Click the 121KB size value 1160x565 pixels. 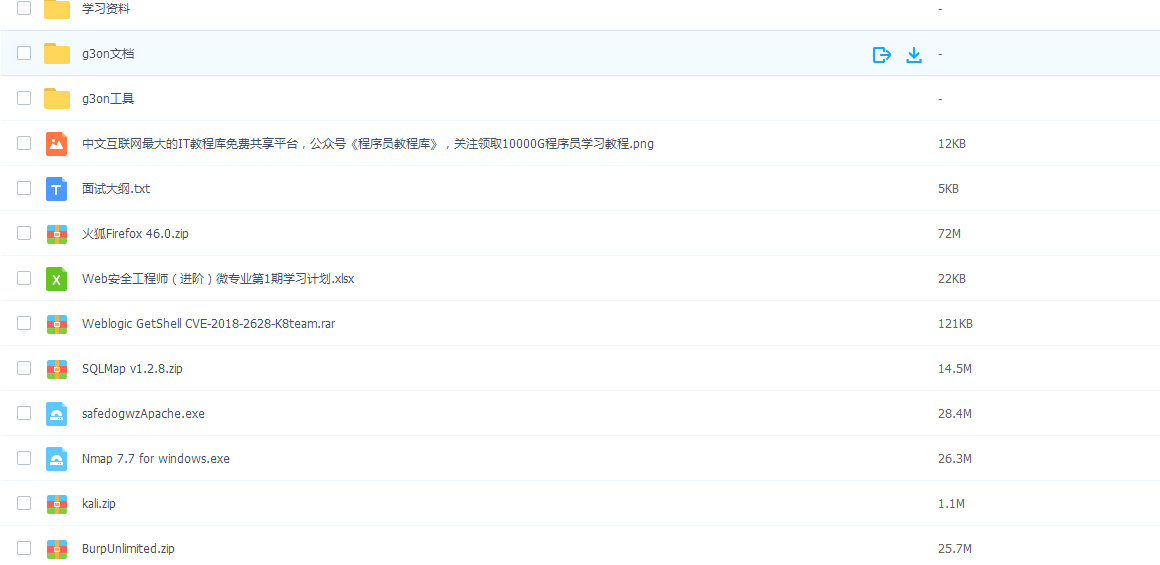coord(955,324)
